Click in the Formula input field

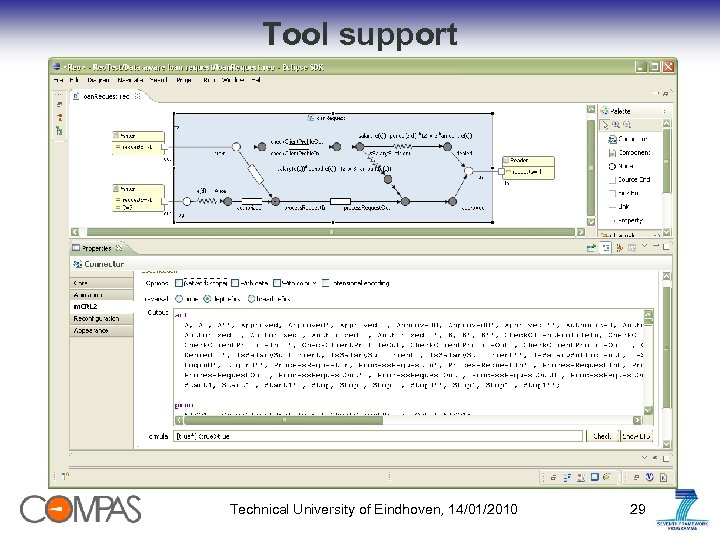[378, 436]
